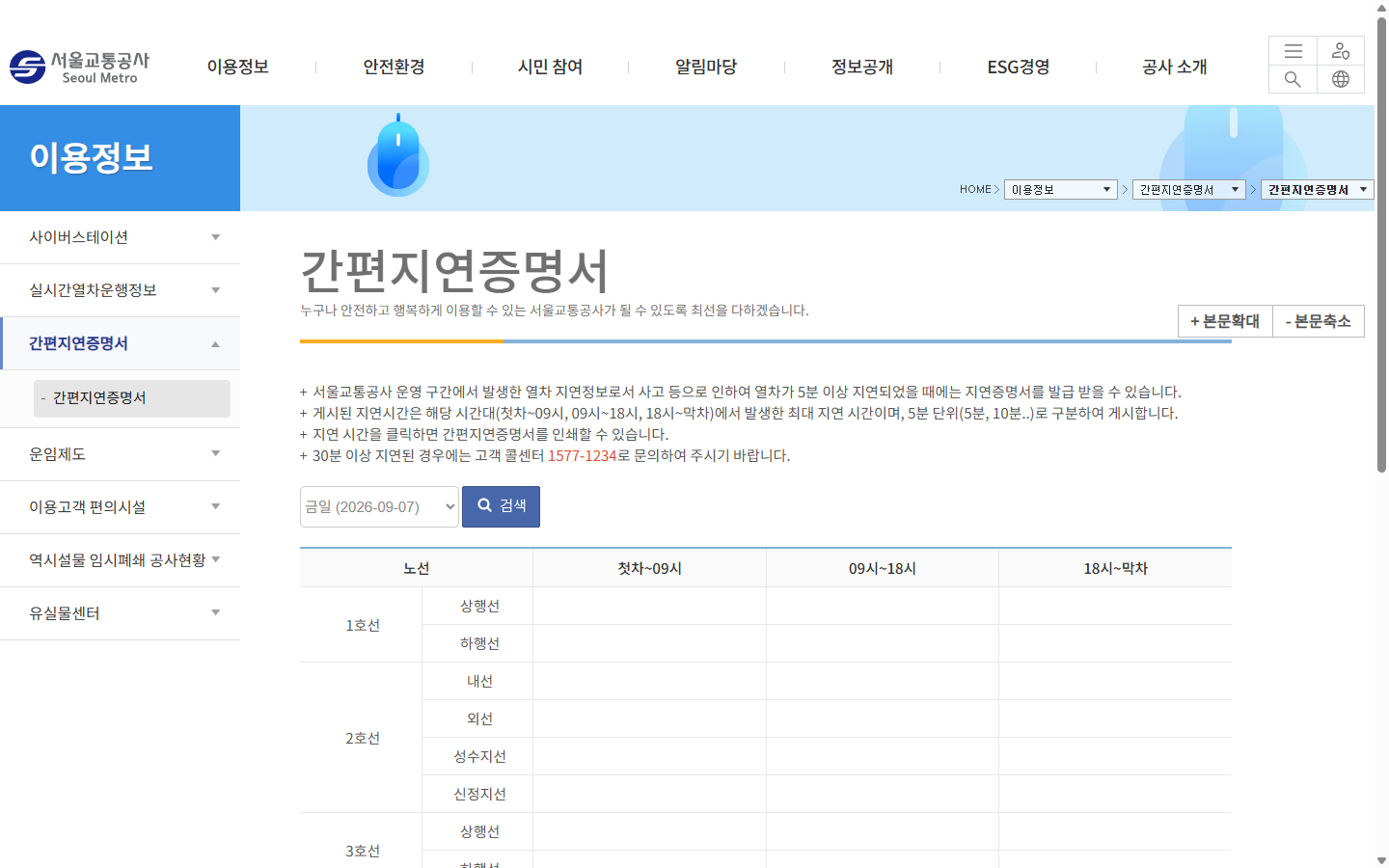
Task: Expand 유실물센터 sidebar section
Action: [120, 613]
